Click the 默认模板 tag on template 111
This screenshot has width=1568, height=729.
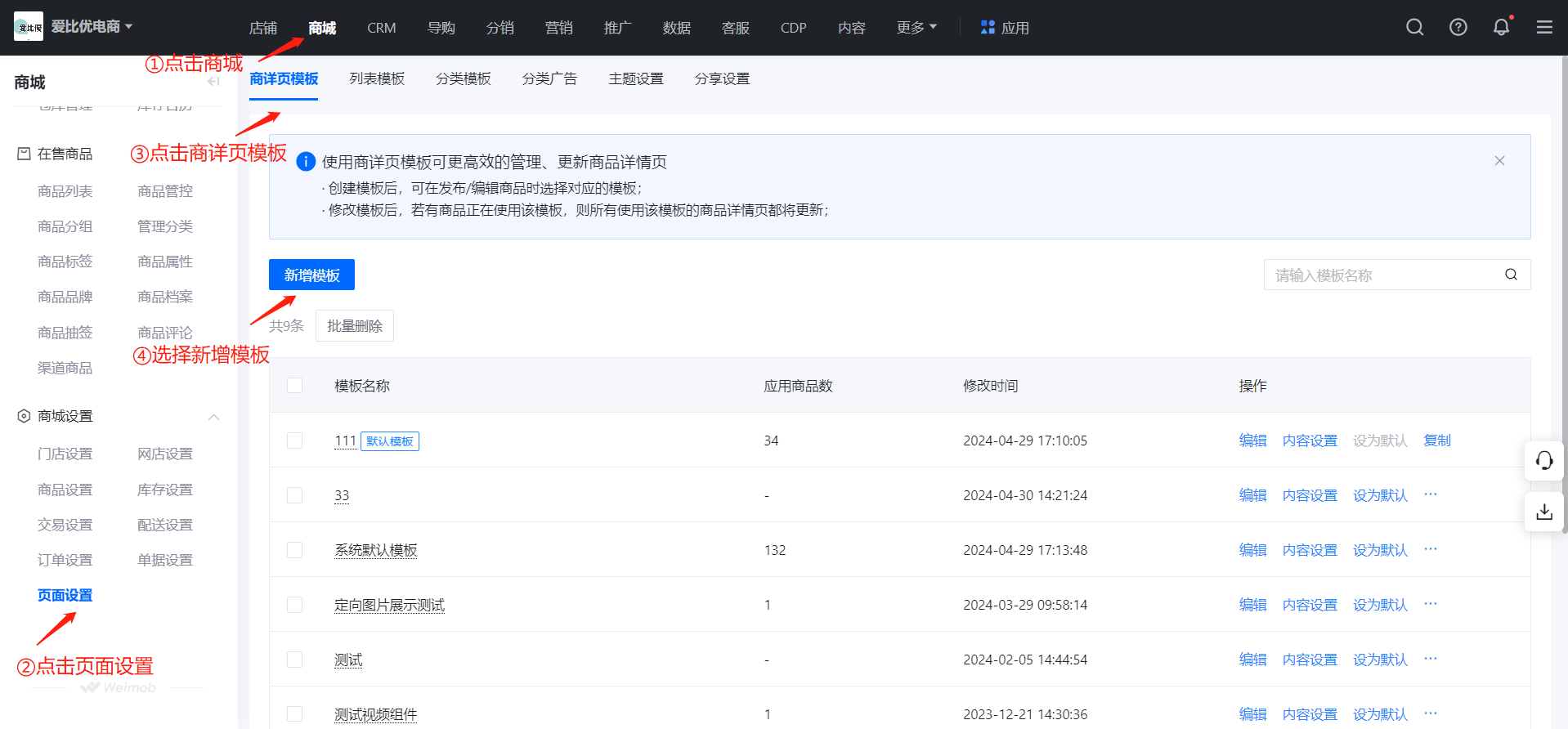pyautogui.click(x=390, y=441)
